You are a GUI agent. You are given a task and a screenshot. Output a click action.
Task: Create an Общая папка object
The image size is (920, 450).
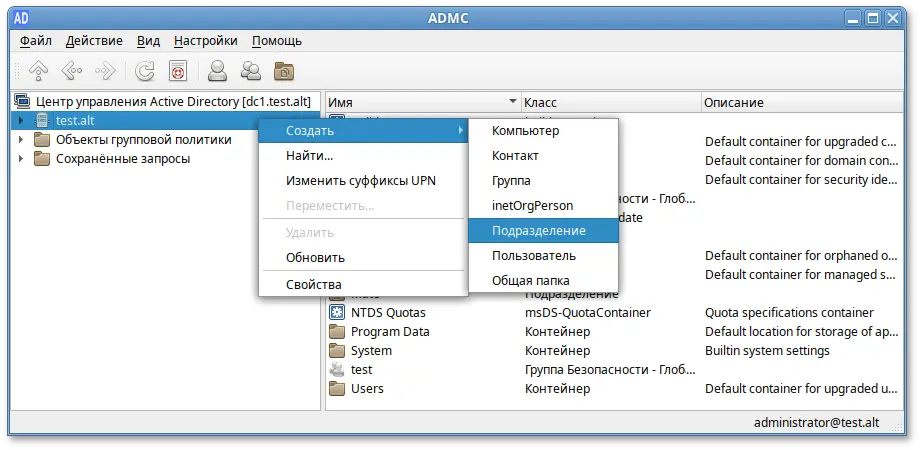point(543,280)
